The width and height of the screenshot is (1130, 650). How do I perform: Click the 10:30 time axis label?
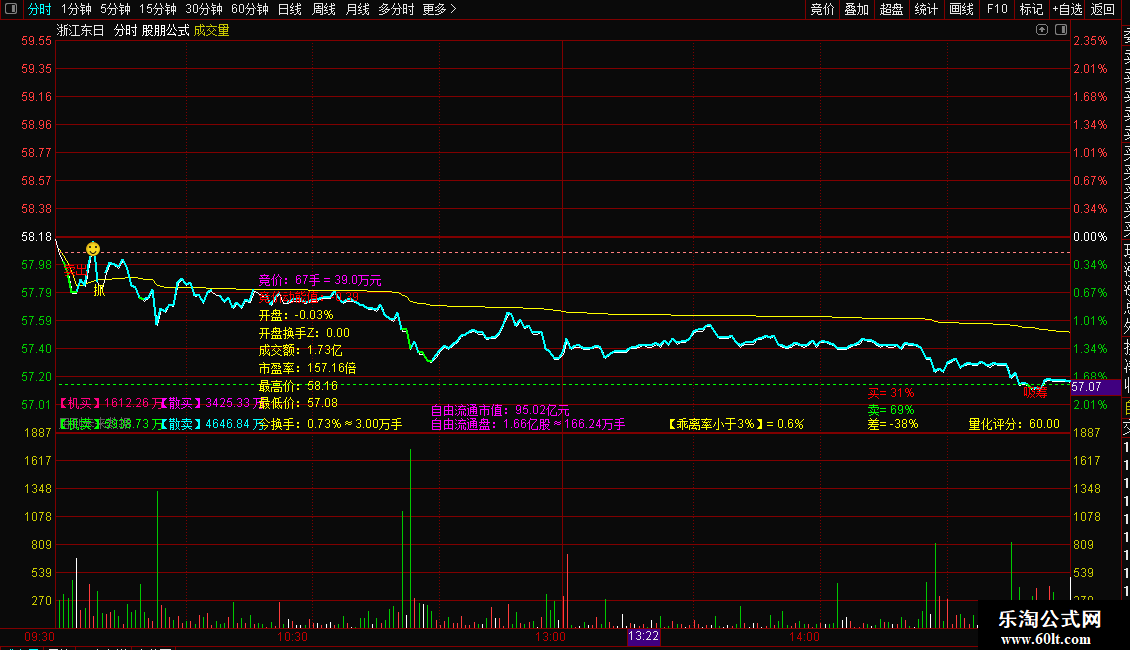coord(292,637)
